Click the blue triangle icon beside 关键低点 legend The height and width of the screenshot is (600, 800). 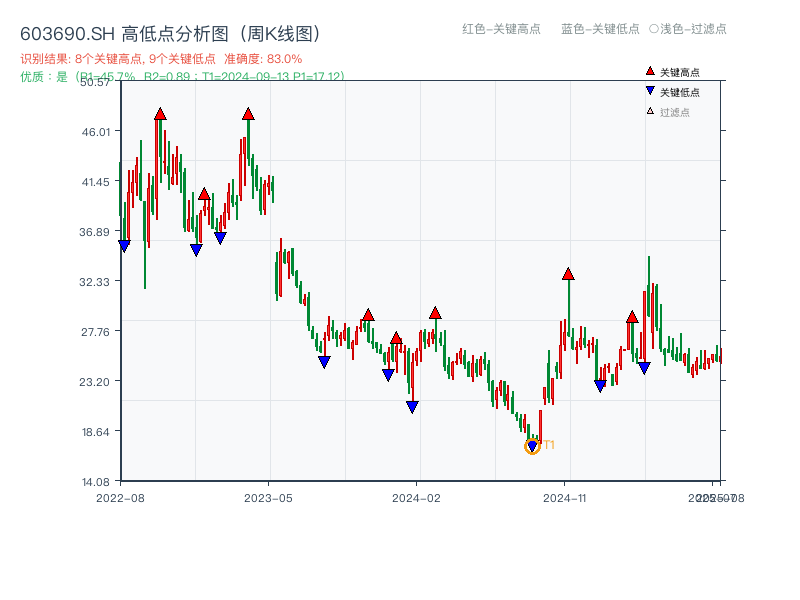click(x=648, y=89)
